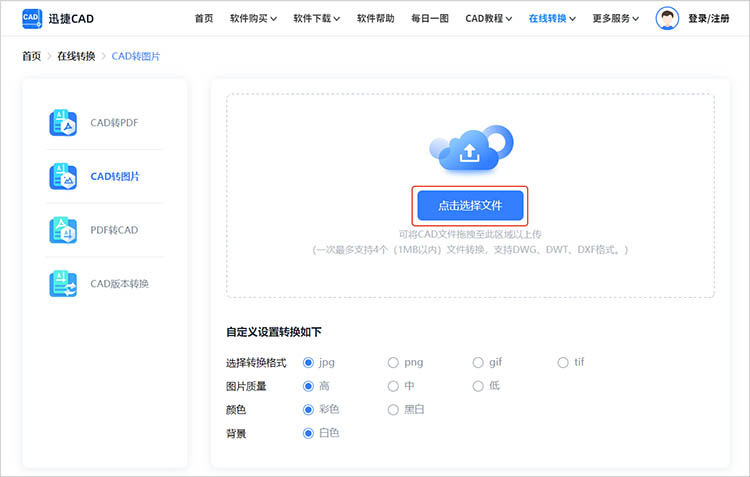Choose the tif format radio button
Screen dimensions: 750x477
point(563,363)
